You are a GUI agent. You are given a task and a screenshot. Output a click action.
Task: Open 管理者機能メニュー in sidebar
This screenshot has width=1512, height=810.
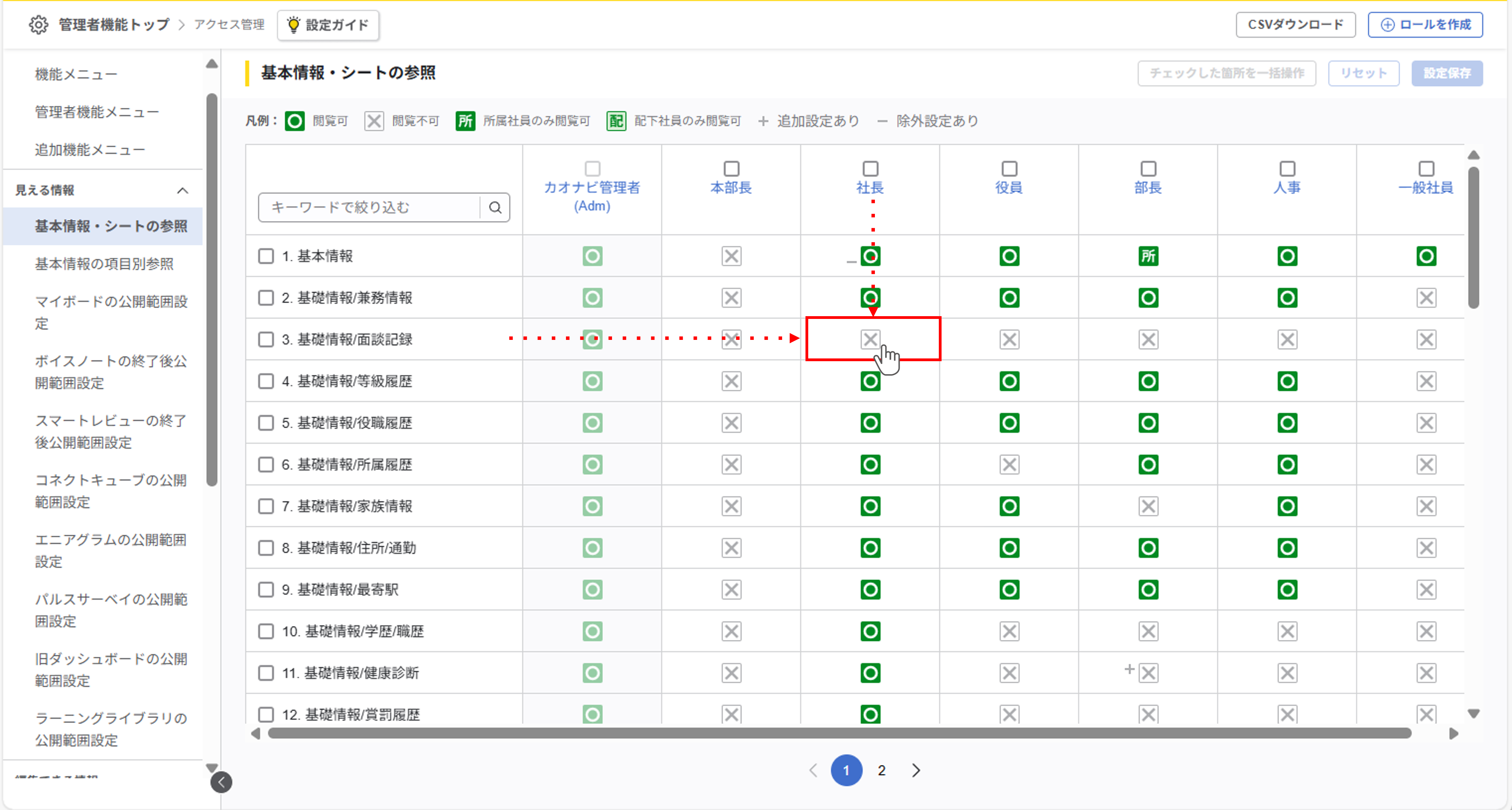point(97,112)
